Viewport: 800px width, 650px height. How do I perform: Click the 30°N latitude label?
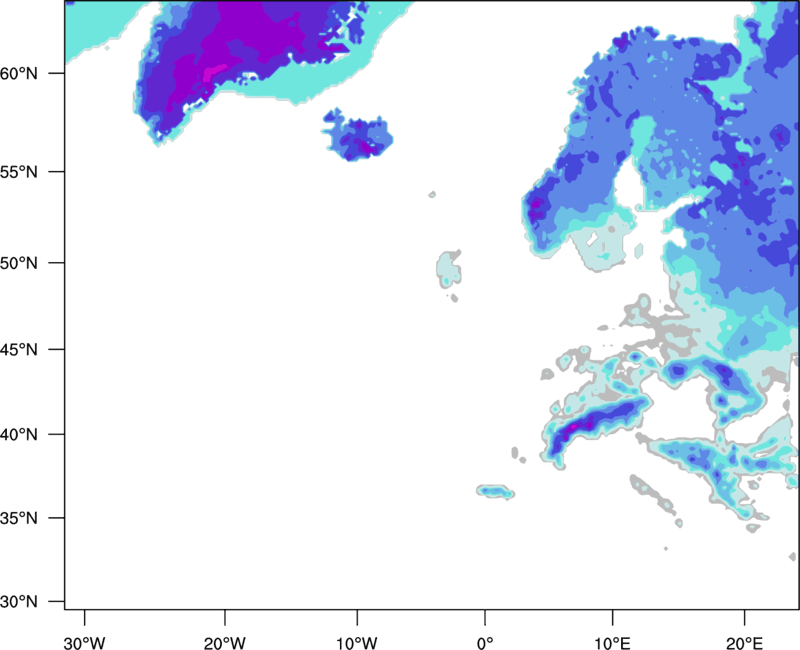coord(19,602)
